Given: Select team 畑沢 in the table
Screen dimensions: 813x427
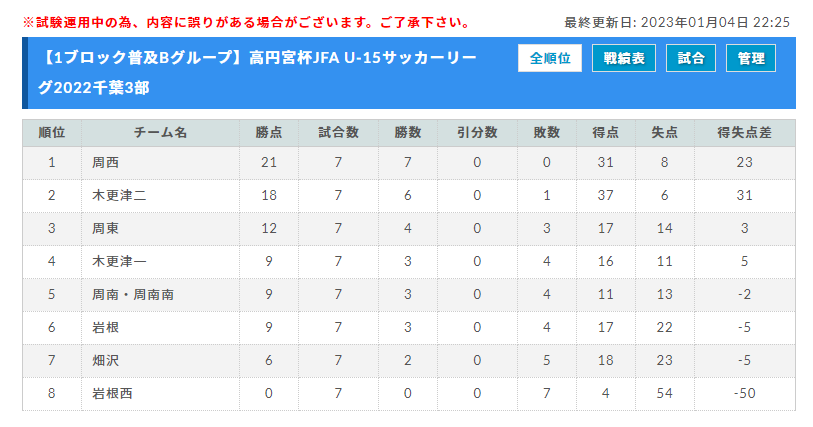Looking at the screenshot, I should [105, 360].
